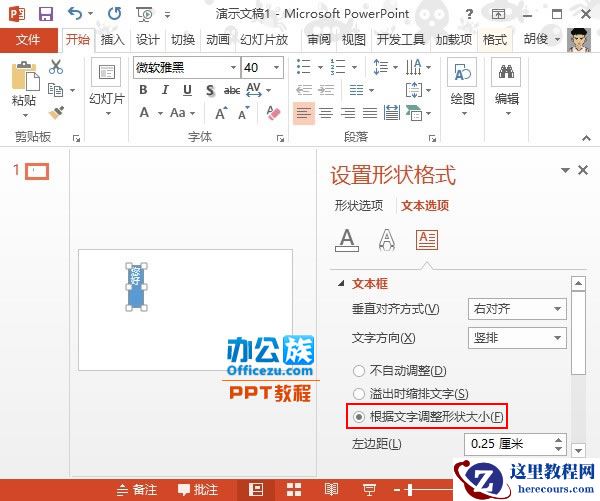Open the 编辑 editing group button
This screenshot has width=600, height=501.
tap(506, 88)
